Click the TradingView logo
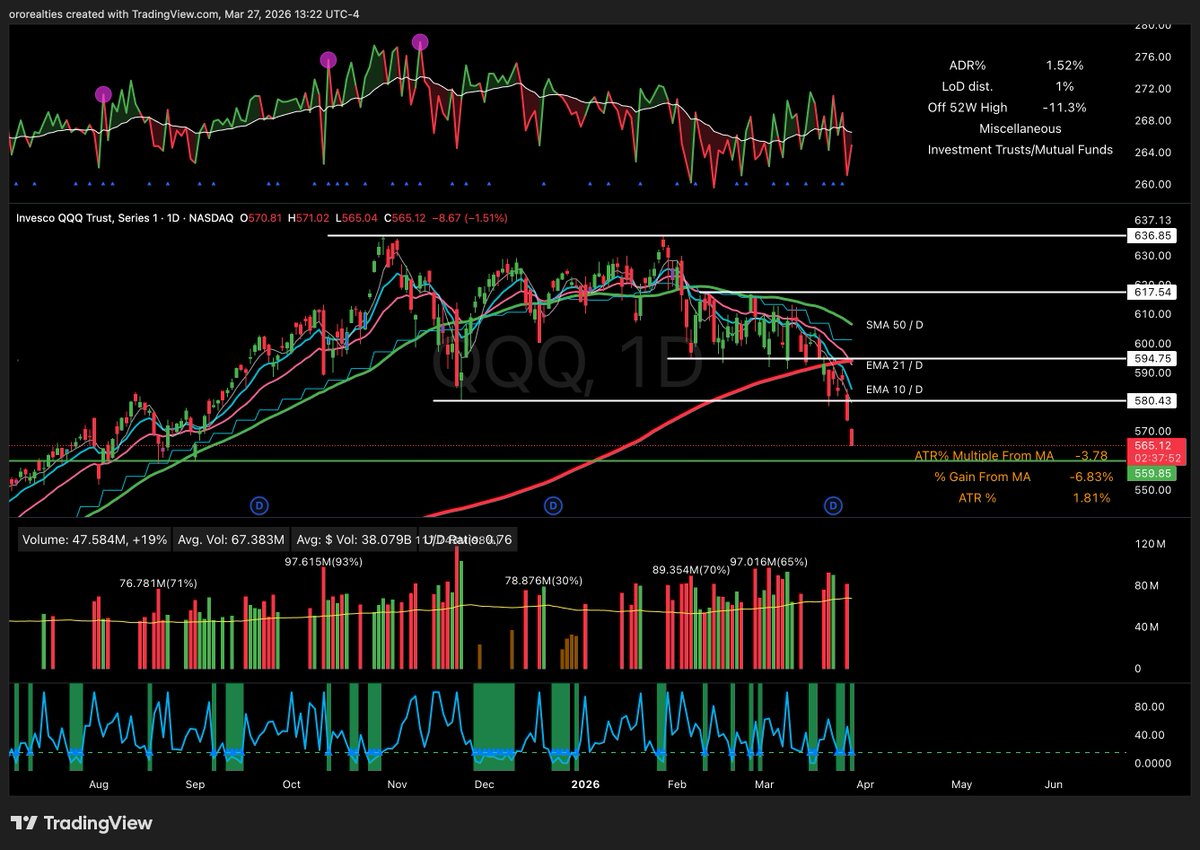This screenshot has height=850, width=1200. pyautogui.click(x=83, y=823)
